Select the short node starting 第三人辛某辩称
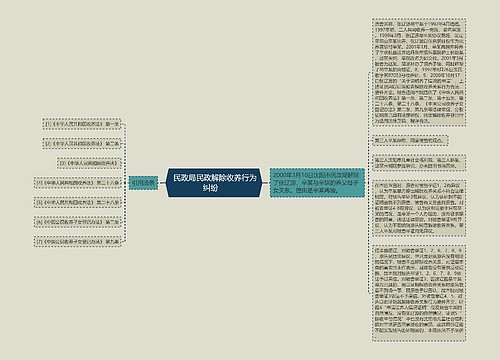500x360 pixels. pos(410,140)
